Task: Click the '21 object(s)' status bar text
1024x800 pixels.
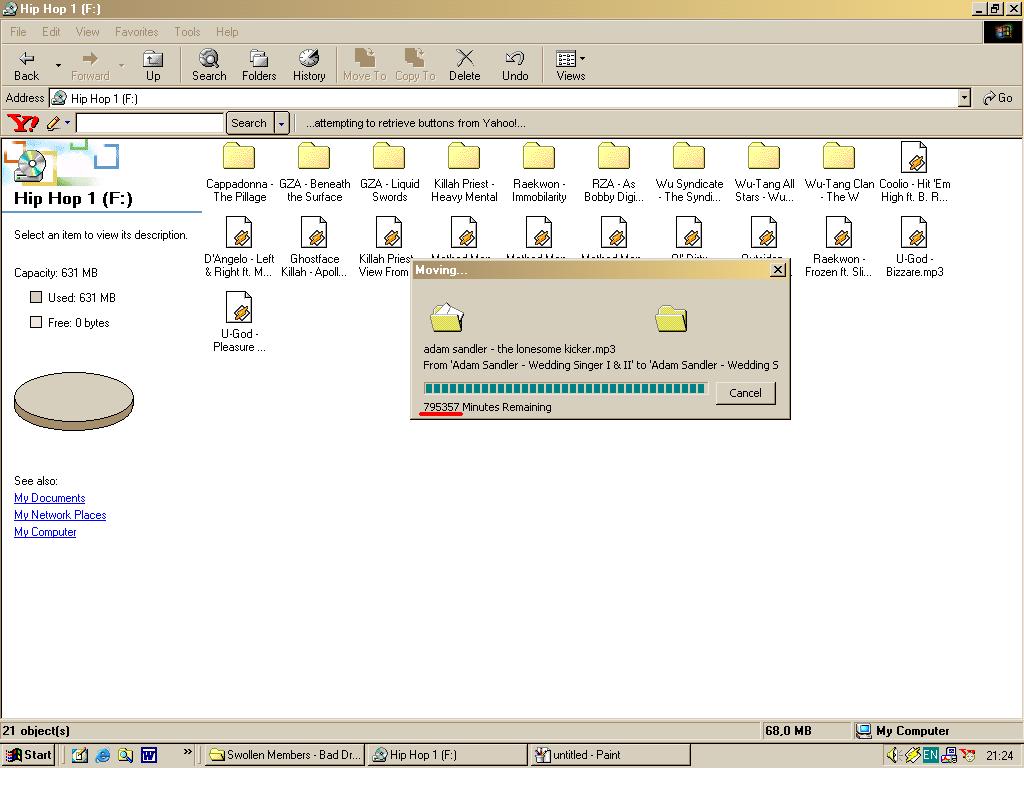Action: 37,731
